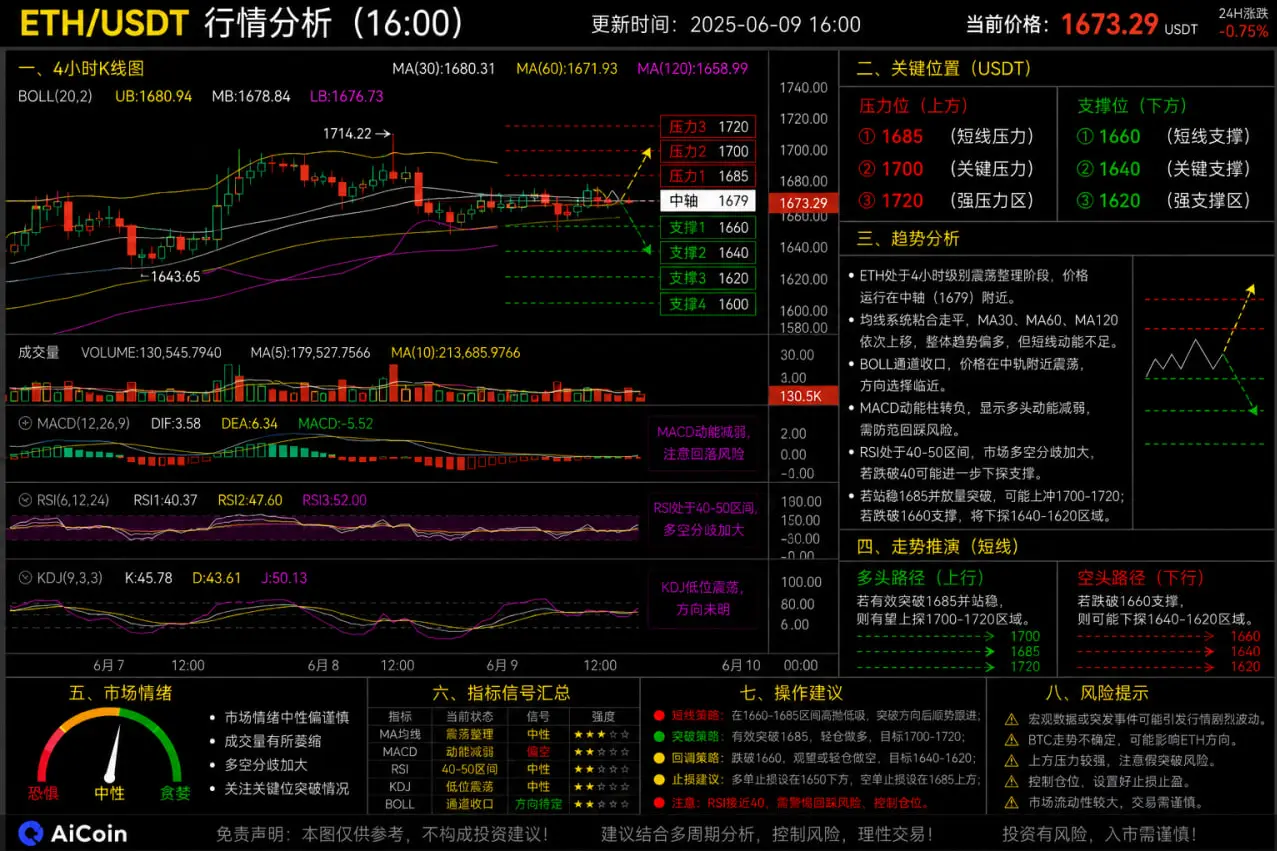Click the UB:1680.94 upper band value
Screen dimensions: 1277x851
point(153,97)
